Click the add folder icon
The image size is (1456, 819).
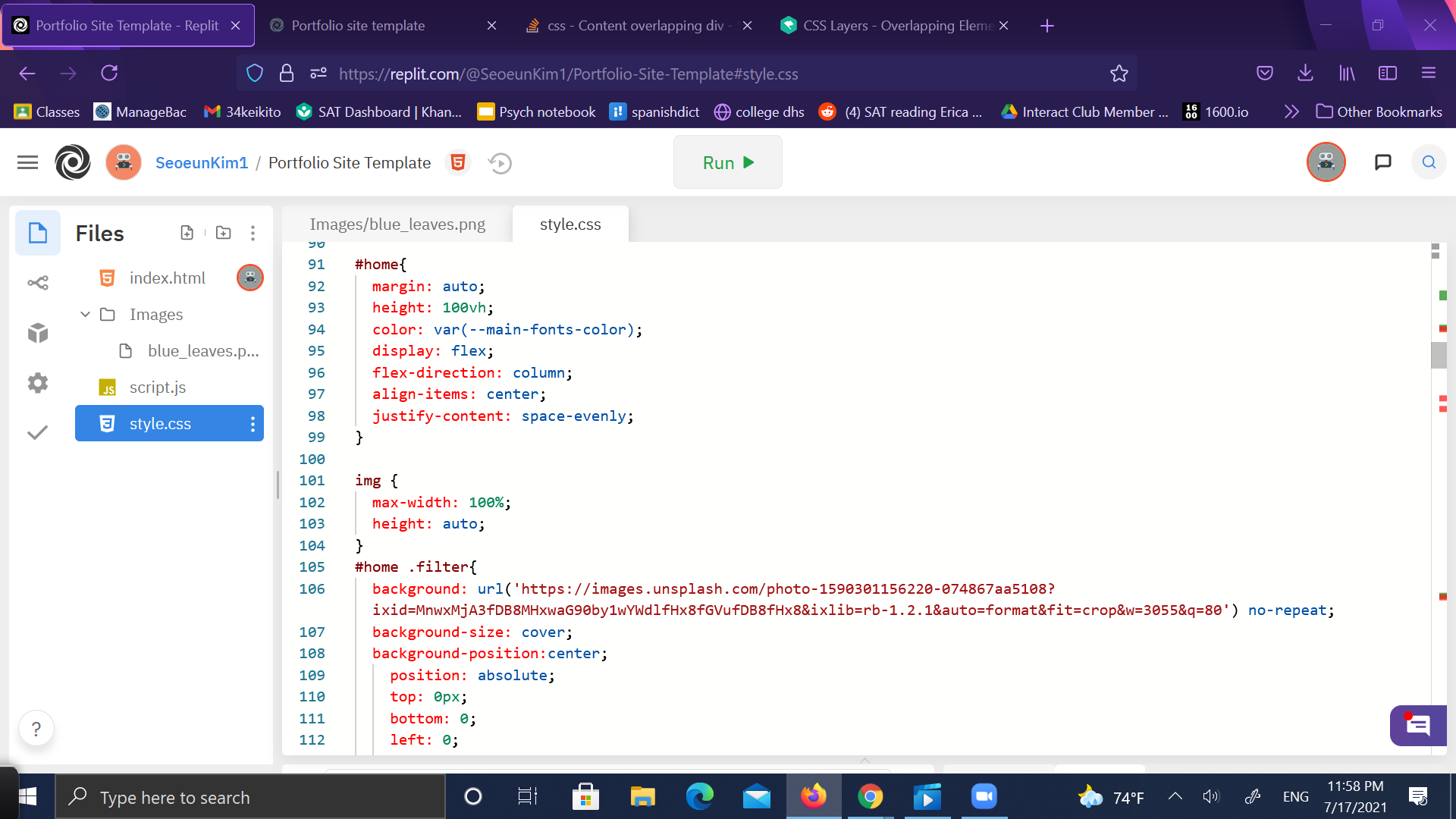223,233
